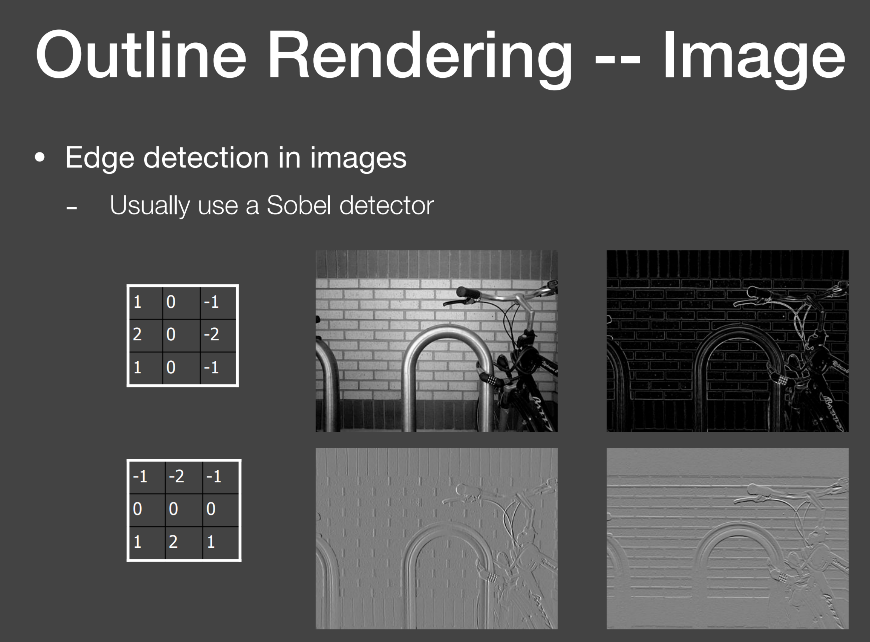This screenshot has width=870, height=642.
Task: Open the gray horizontal-edge embossed image
Action: 727,538
